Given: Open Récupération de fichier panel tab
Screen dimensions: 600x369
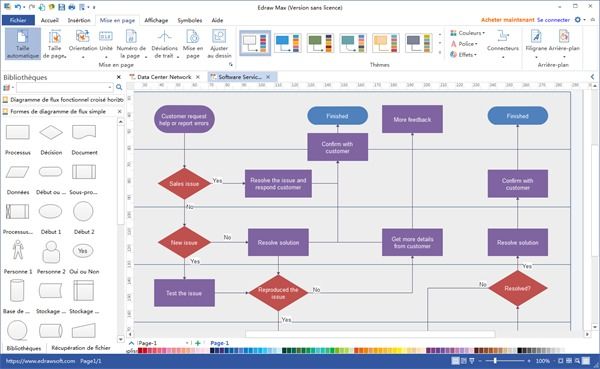Looking at the screenshot, I should [81, 348].
